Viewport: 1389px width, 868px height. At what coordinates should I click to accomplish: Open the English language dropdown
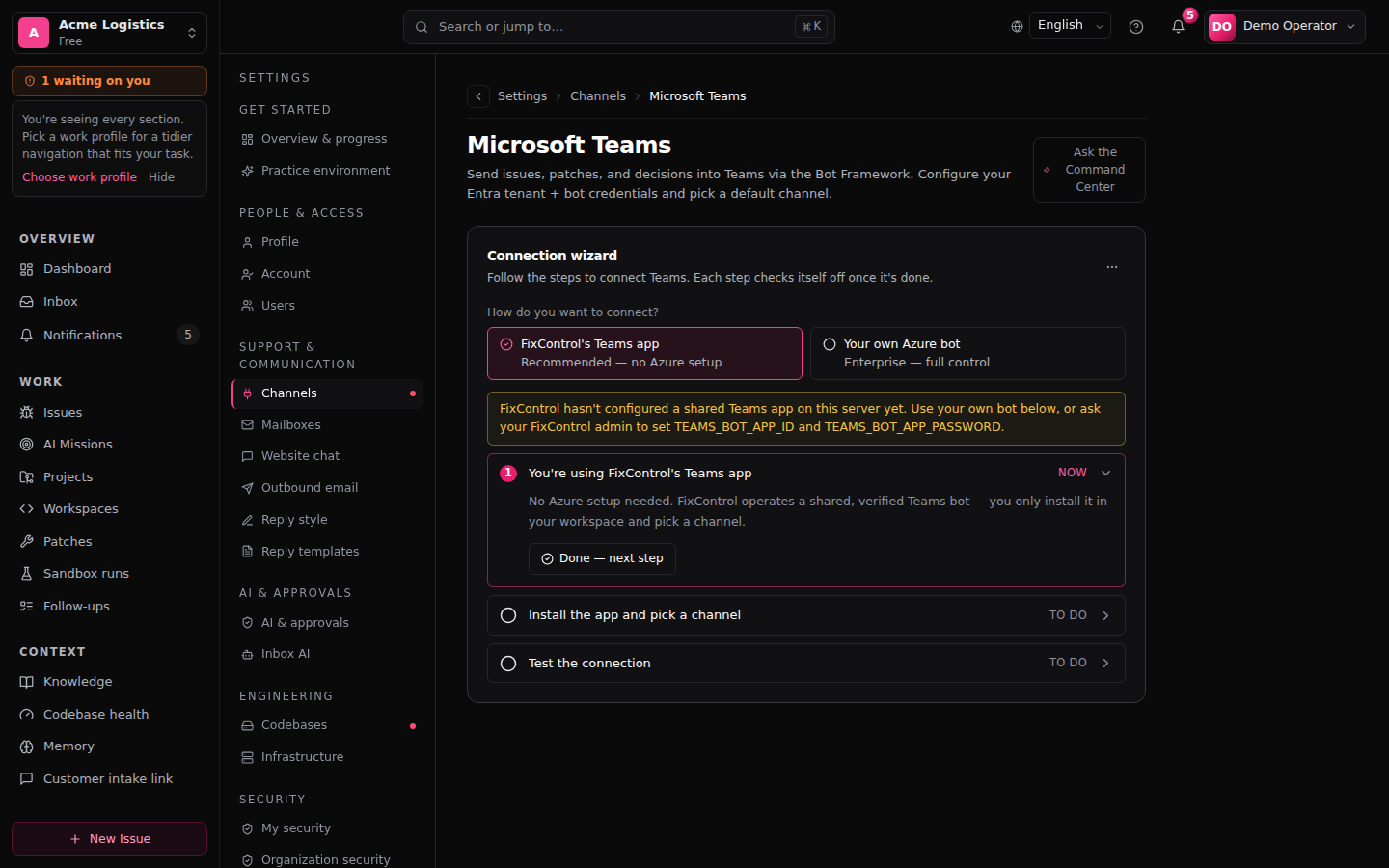tap(1070, 26)
